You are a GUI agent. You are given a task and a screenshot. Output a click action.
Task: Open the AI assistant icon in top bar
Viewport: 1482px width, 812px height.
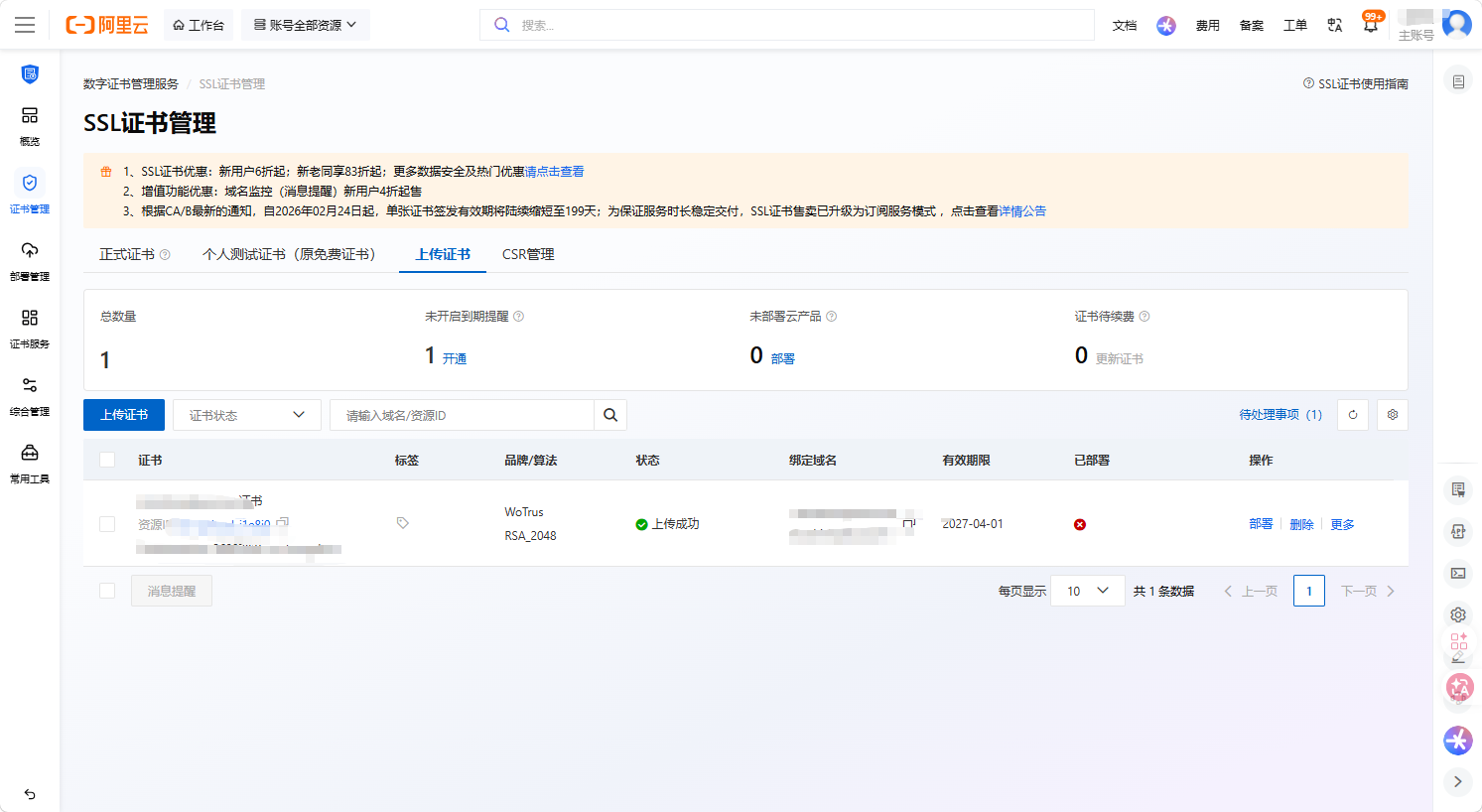click(x=1166, y=25)
